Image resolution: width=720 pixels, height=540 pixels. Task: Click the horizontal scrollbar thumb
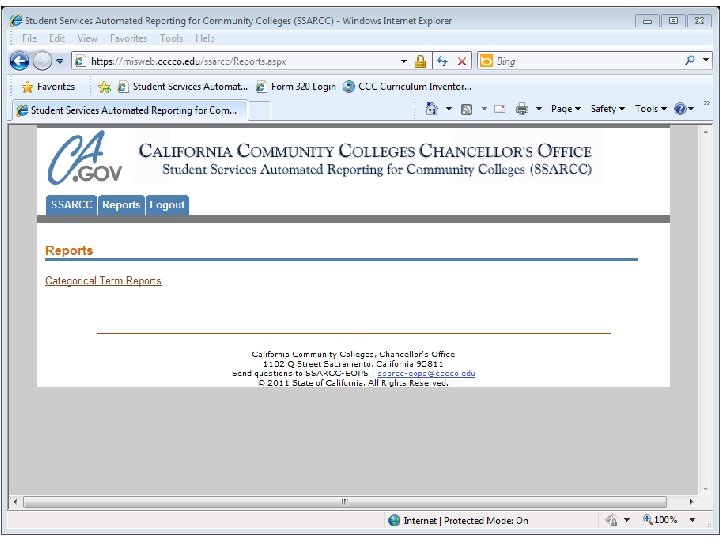[345, 502]
